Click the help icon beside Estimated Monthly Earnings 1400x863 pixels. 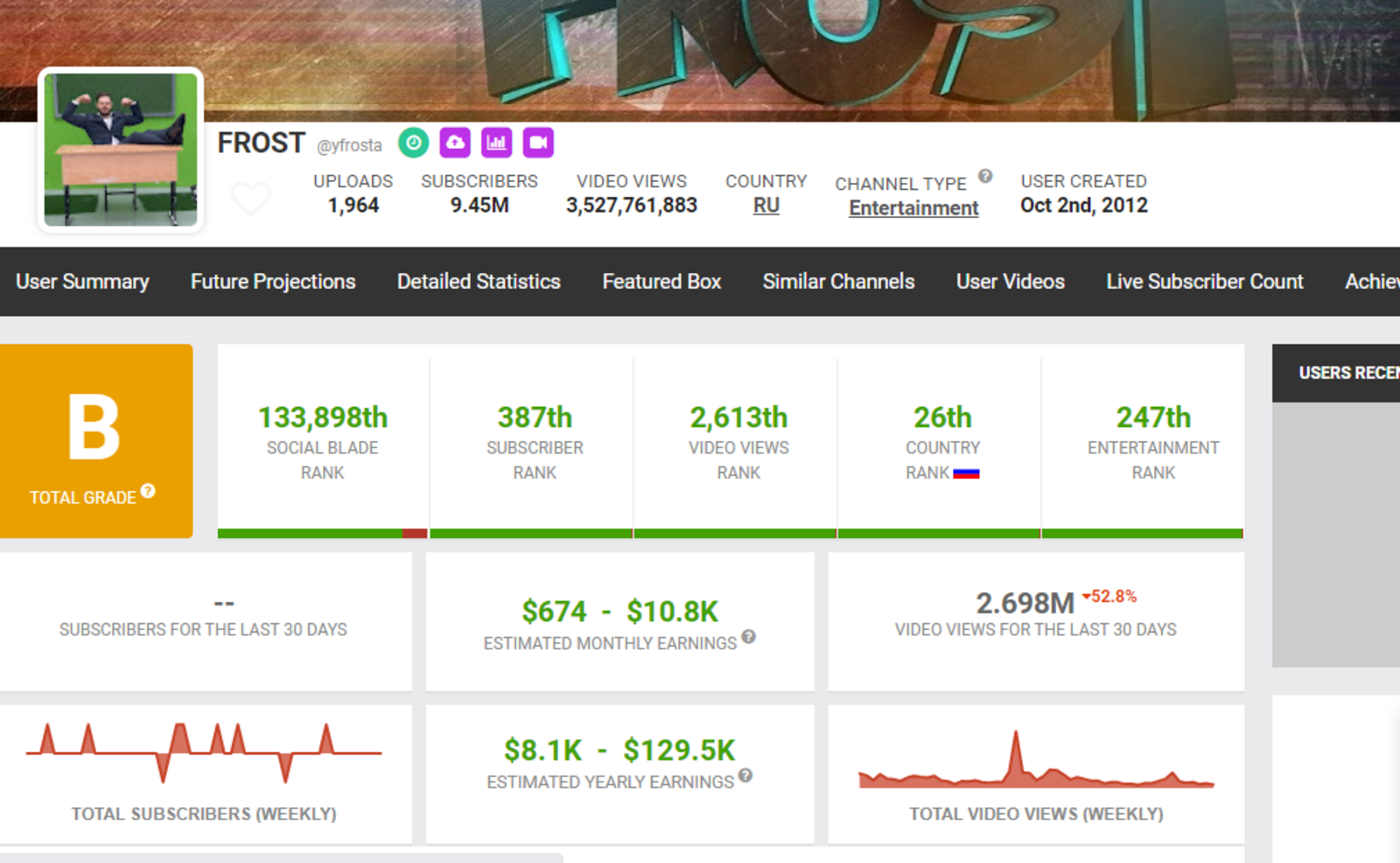[748, 636]
